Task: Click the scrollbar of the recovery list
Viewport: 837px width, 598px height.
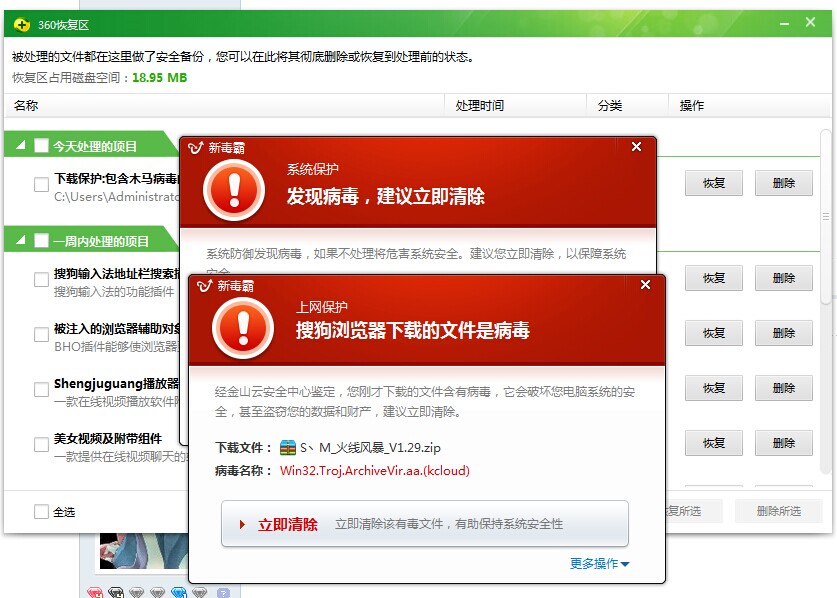Action: 826,216
